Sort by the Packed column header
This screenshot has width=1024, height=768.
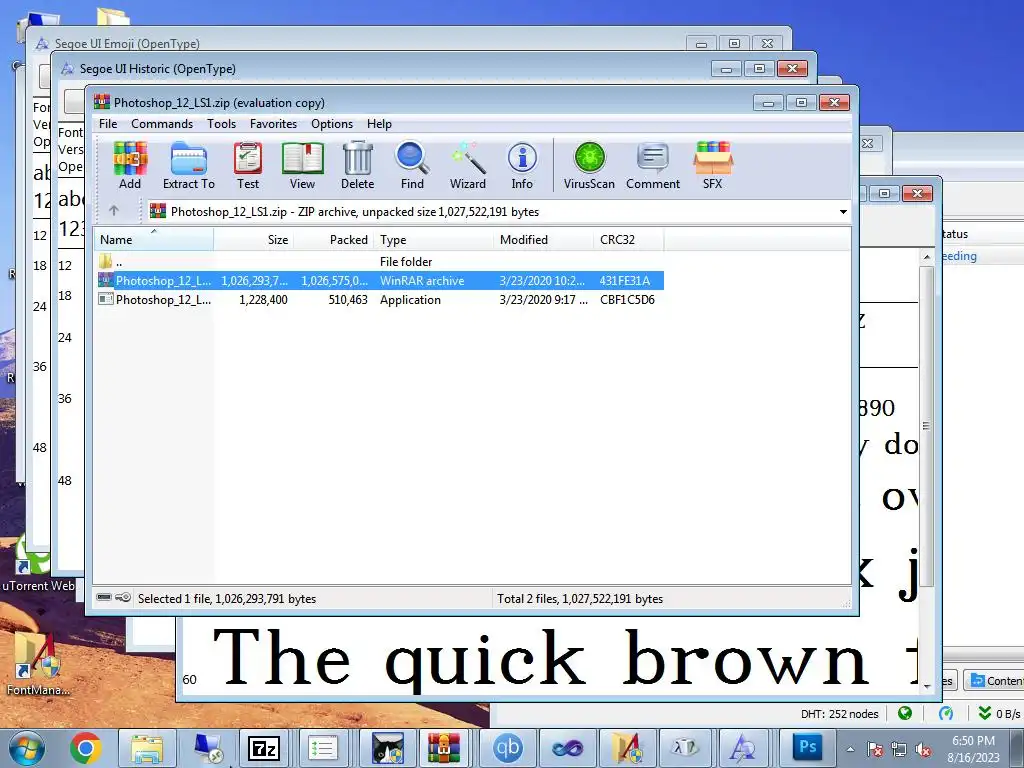tap(334, 240)
